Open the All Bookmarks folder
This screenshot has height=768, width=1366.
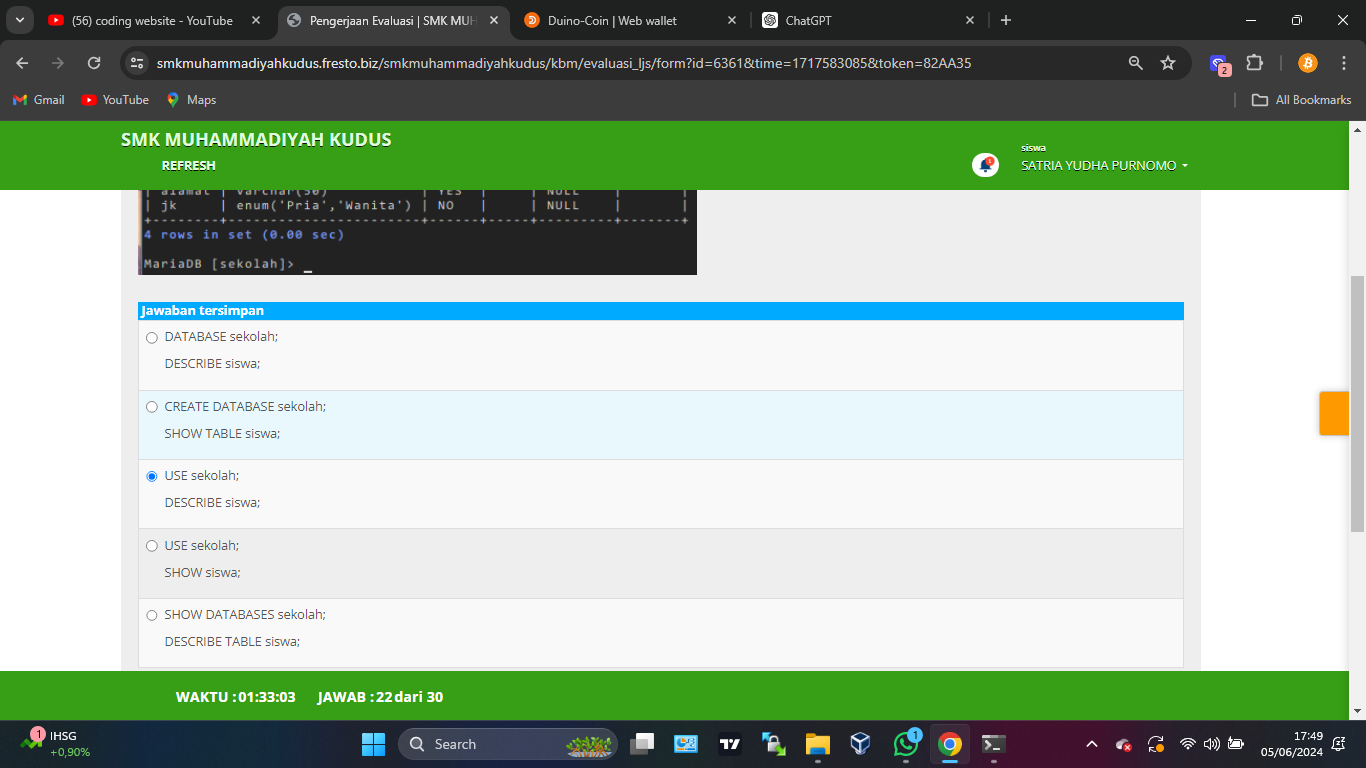click(1302, 100)
